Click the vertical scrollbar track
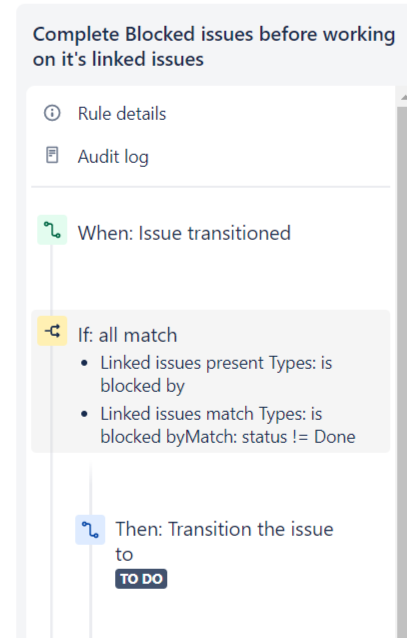Screen dimensions: 407x638 (402, 366)
